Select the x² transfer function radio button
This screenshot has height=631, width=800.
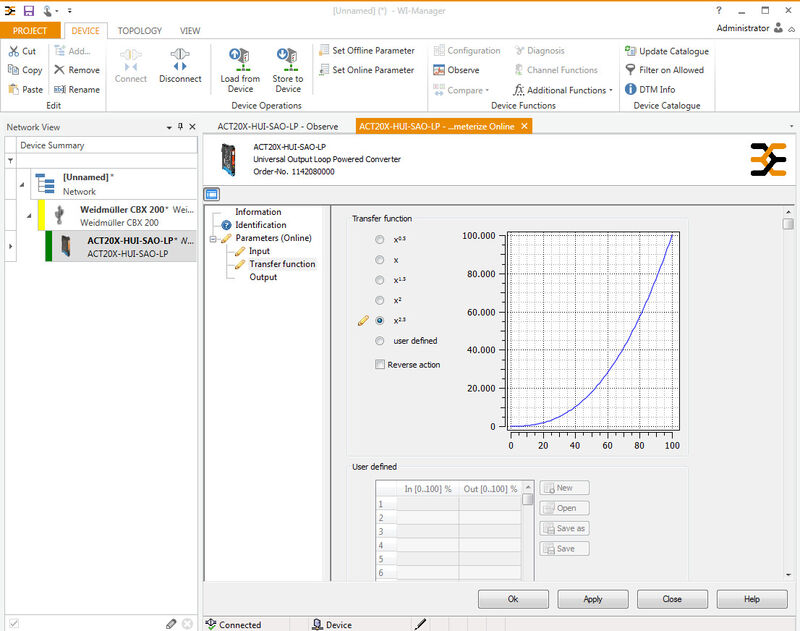[379, 300]
